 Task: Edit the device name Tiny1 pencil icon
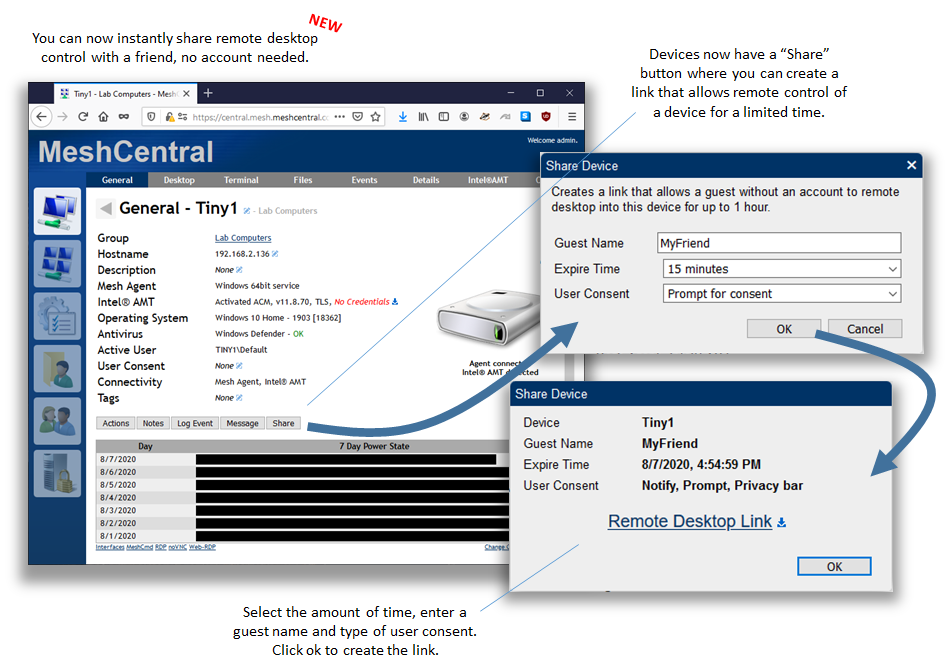point(246,211)
